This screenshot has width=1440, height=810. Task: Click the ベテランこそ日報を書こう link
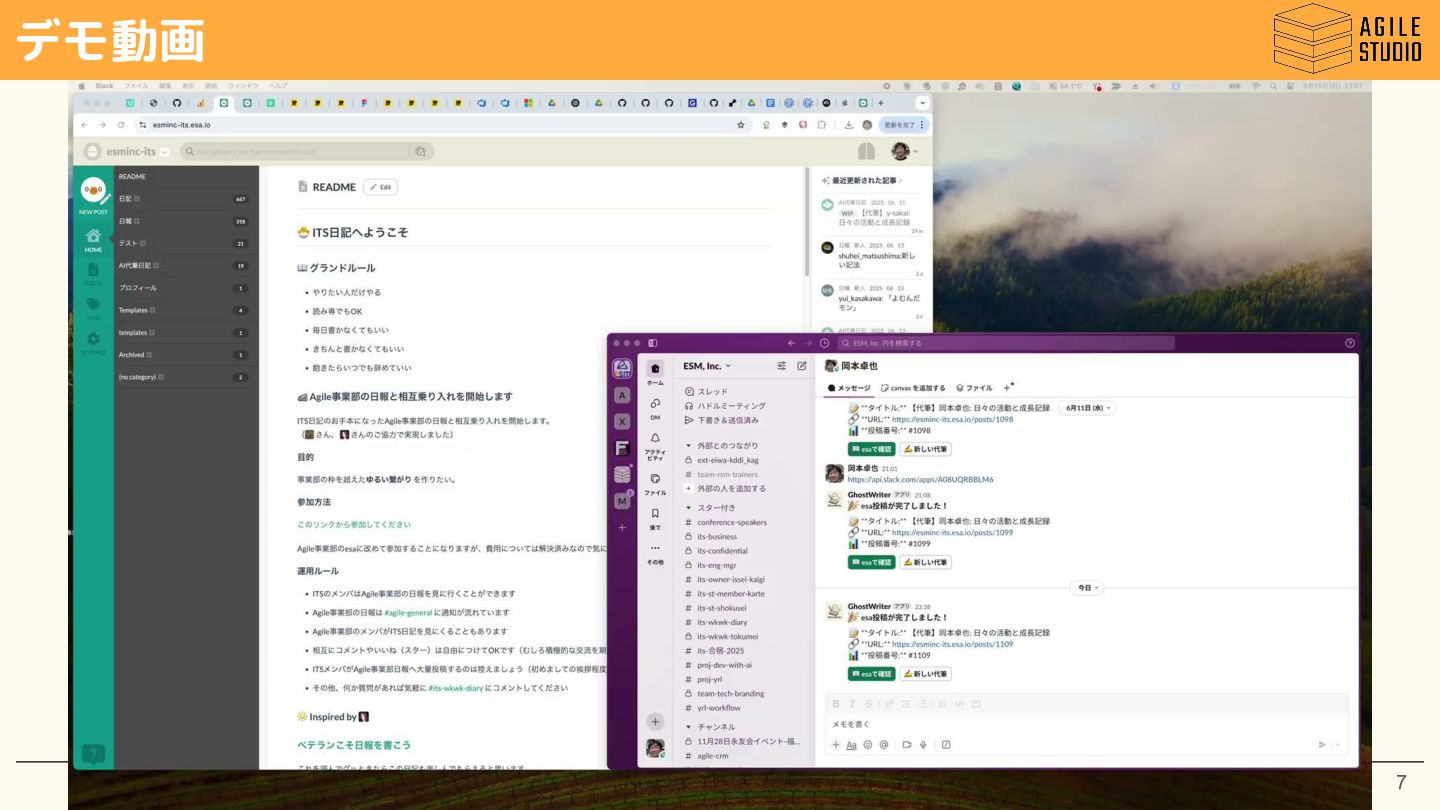coord(354,745)
